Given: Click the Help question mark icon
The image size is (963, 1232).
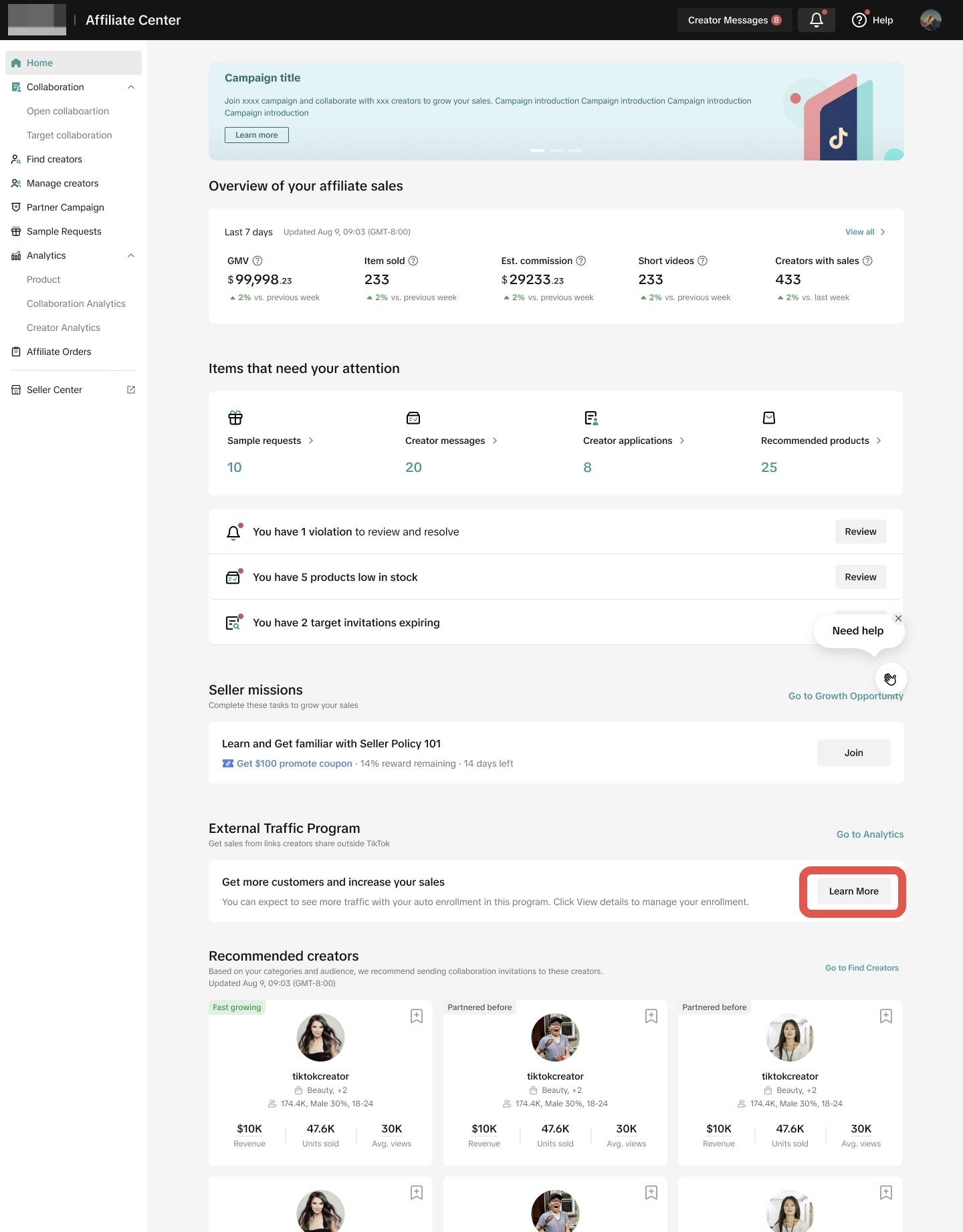Looking at the screenshot, I should (x=859, y=20).
